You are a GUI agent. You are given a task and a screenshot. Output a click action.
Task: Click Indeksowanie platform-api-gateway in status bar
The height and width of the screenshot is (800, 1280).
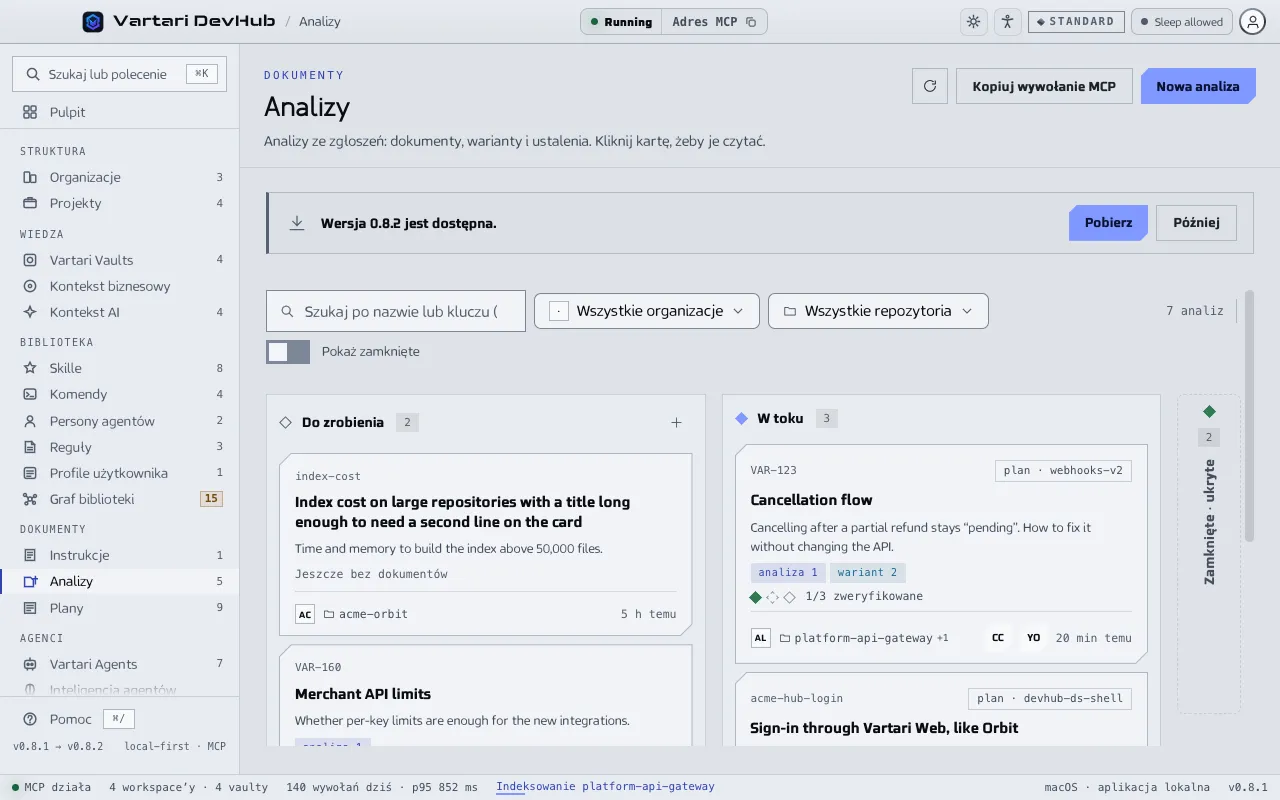[x=605, y=787]
